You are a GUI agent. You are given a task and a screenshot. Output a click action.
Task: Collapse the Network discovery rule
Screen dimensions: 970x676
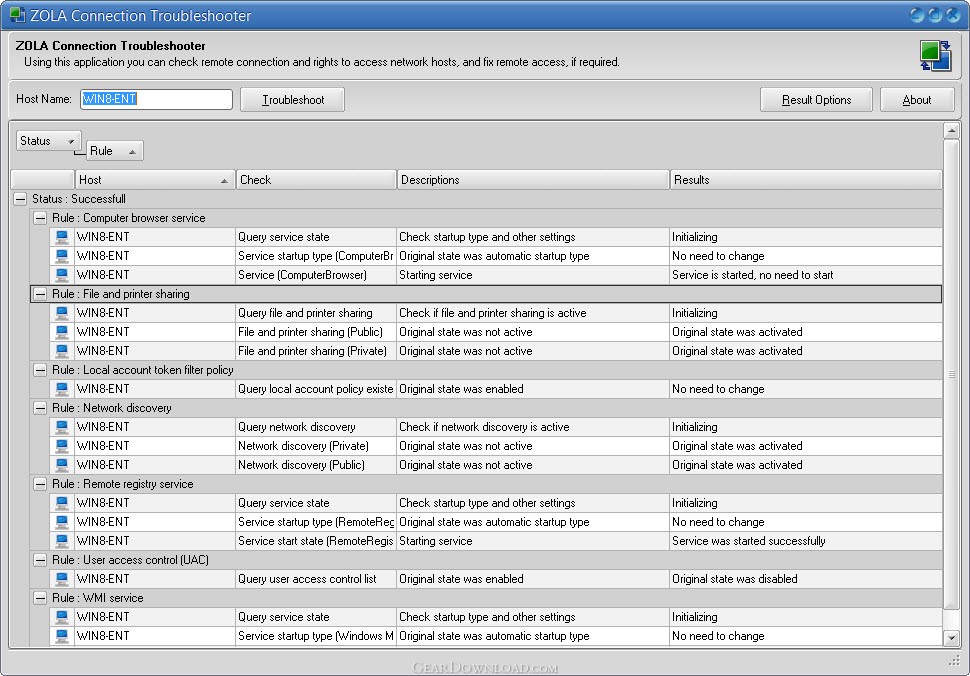click(x=40, y=408)
